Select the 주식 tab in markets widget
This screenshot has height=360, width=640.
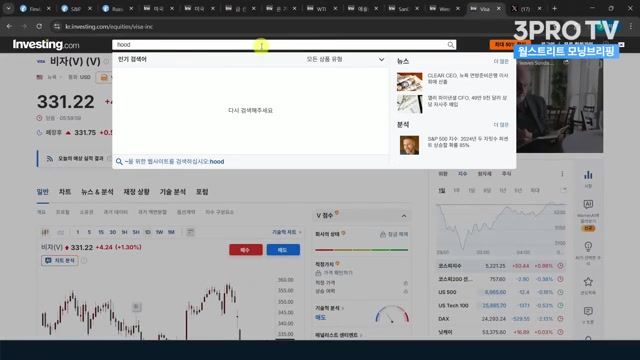[x=507, y=174]
